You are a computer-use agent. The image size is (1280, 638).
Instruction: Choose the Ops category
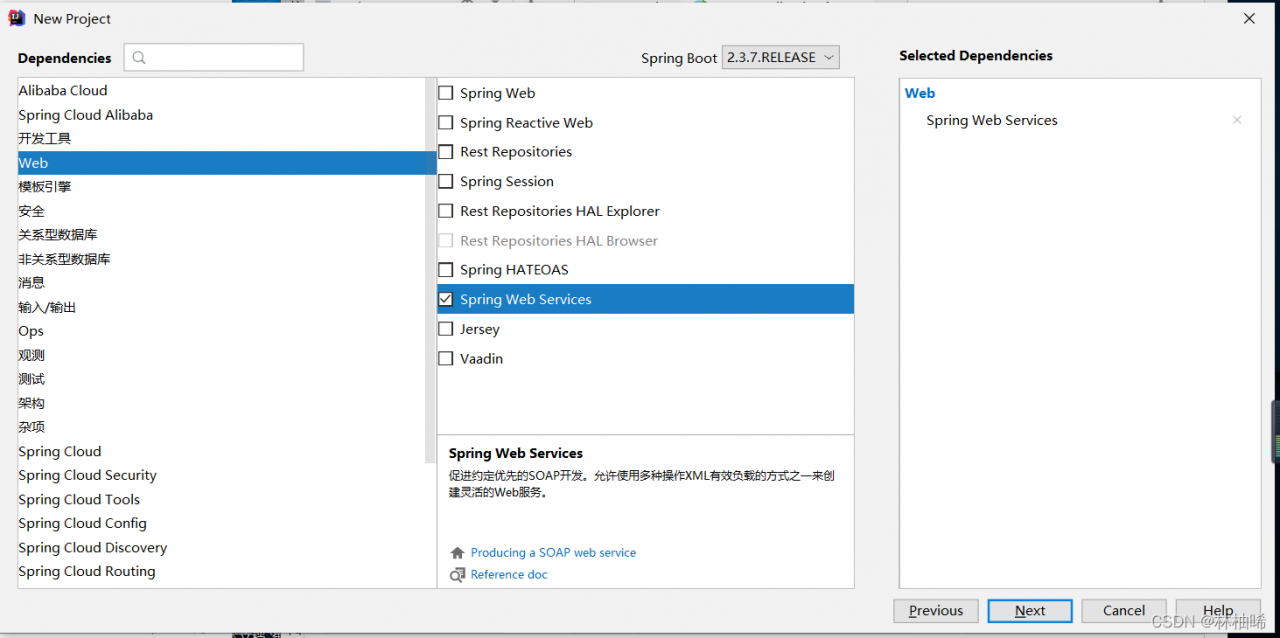point(221,331)
